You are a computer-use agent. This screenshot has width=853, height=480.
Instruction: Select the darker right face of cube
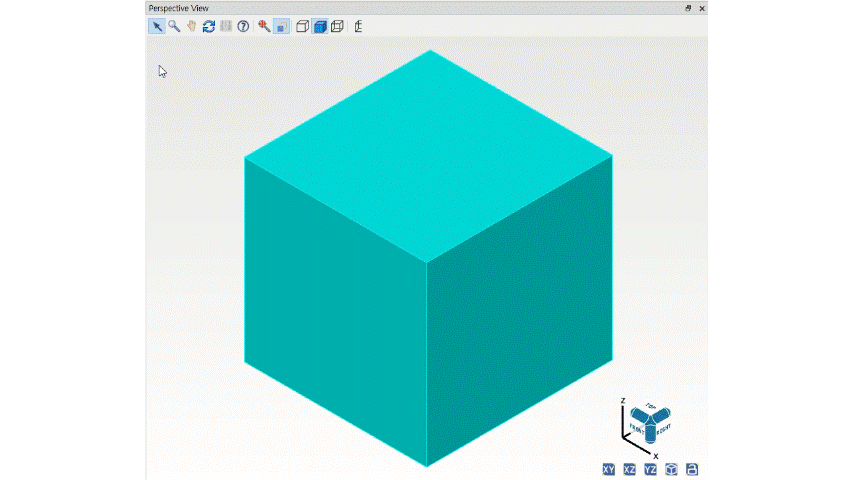point(520,311)
